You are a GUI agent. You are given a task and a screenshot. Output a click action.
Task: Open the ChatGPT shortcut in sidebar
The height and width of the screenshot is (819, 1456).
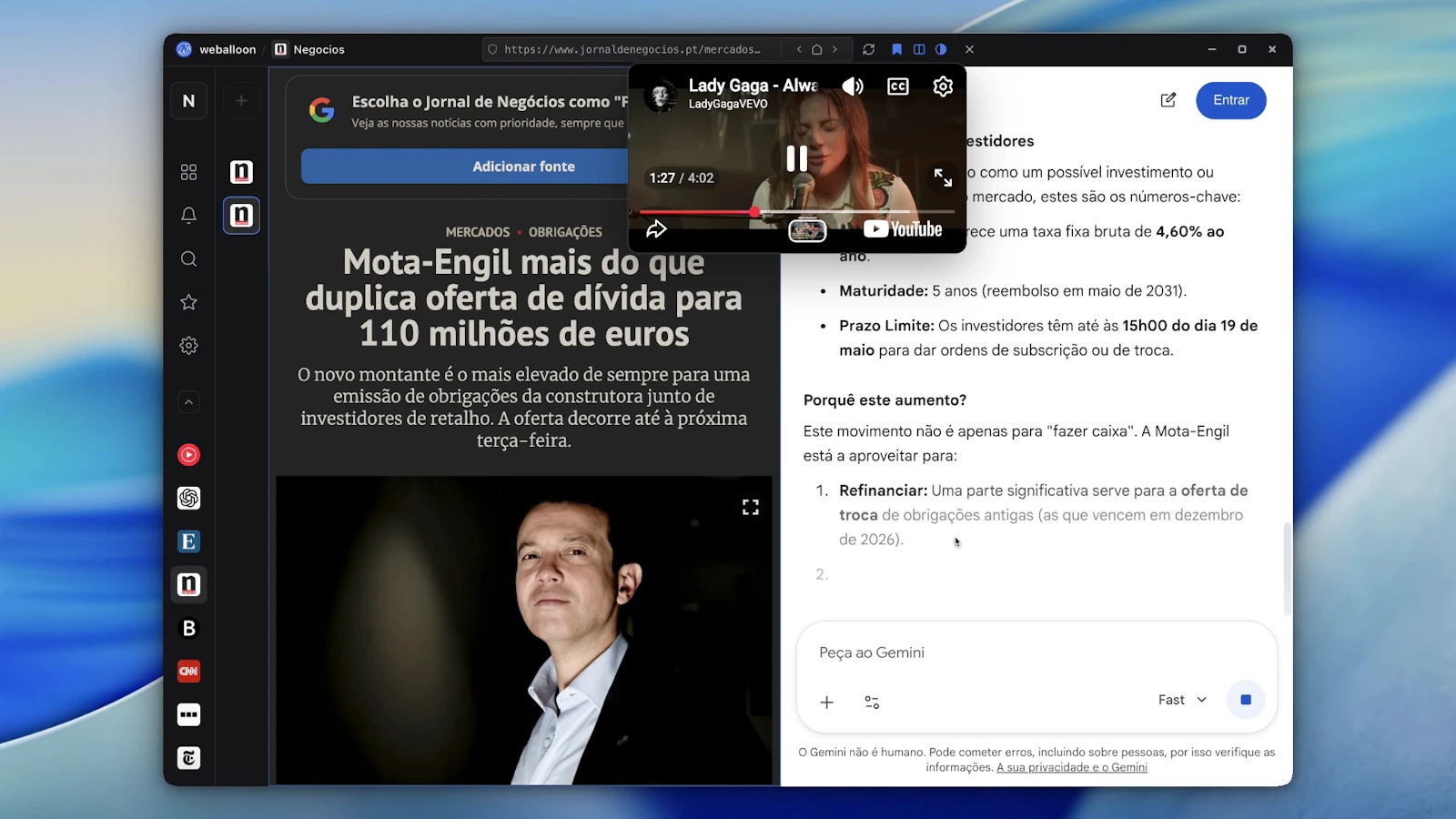[x=188, y=498]
